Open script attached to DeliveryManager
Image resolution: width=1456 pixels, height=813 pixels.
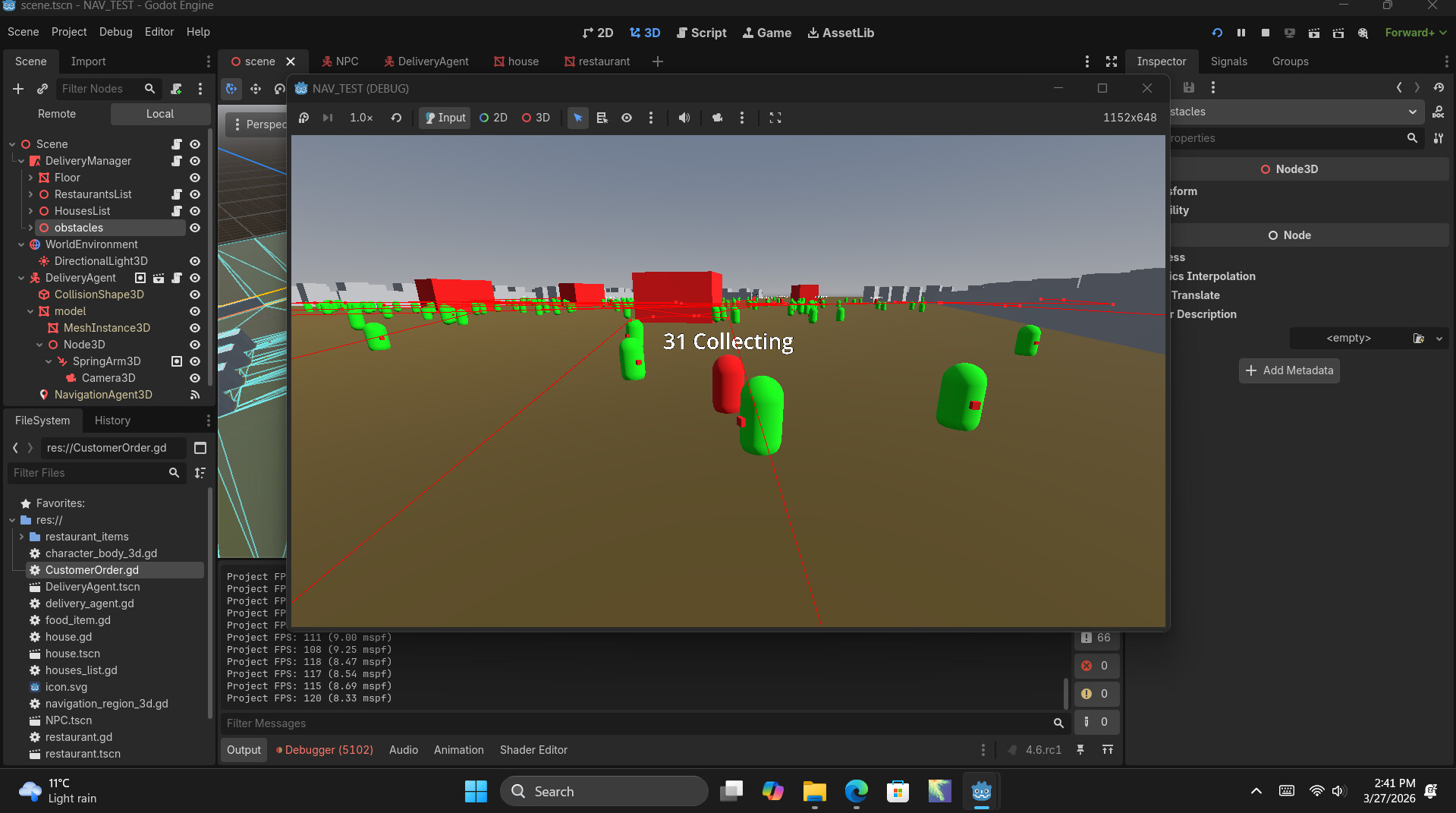(x=177, y=161)
